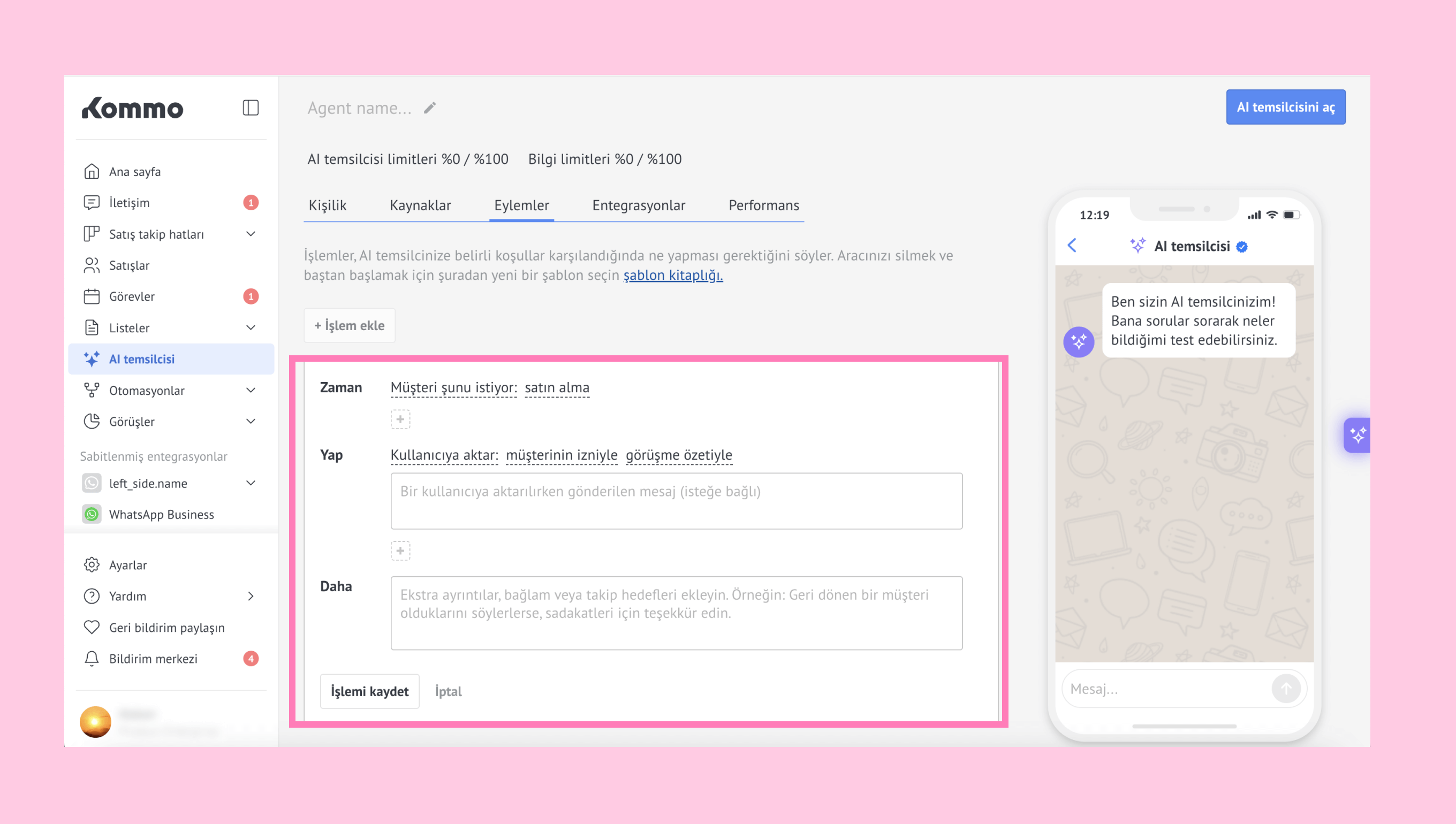Add action with plus under Yap
The height and width of the screenshot is (824, 1456).
(x=400, y=551)
